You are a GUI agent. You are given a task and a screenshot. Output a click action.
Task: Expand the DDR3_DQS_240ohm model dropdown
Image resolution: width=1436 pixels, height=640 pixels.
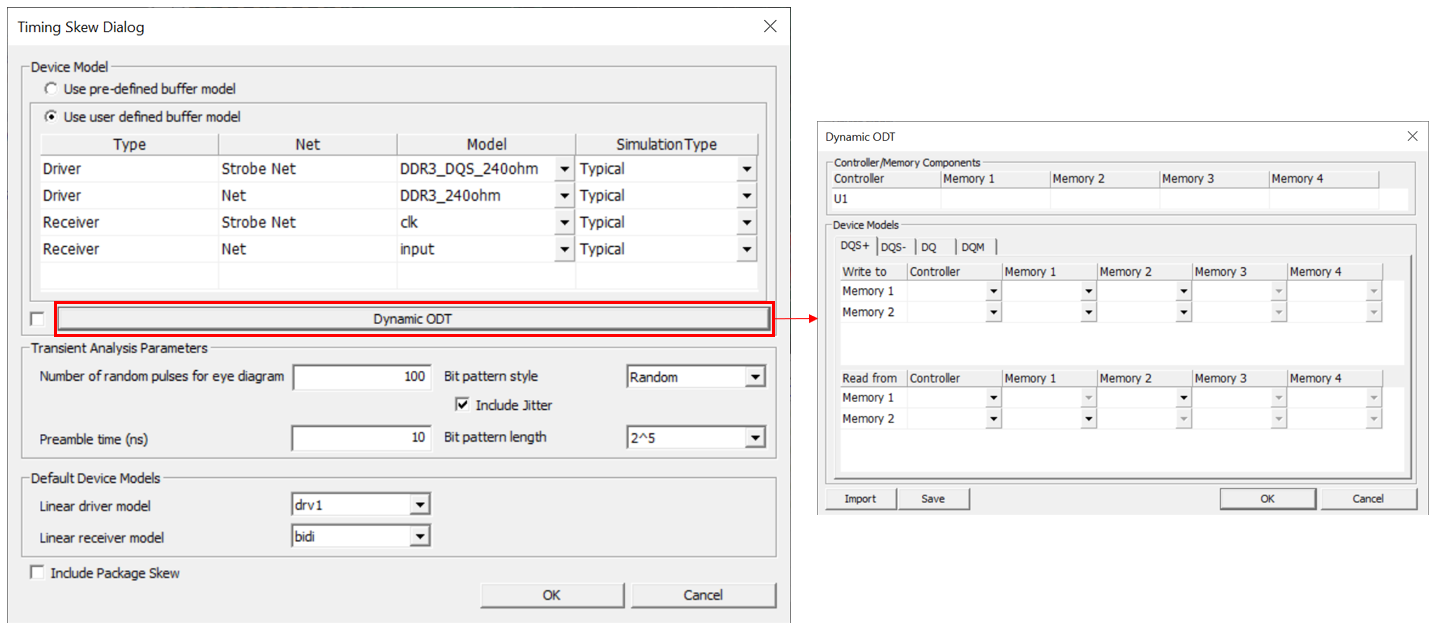tap(565, 169)
